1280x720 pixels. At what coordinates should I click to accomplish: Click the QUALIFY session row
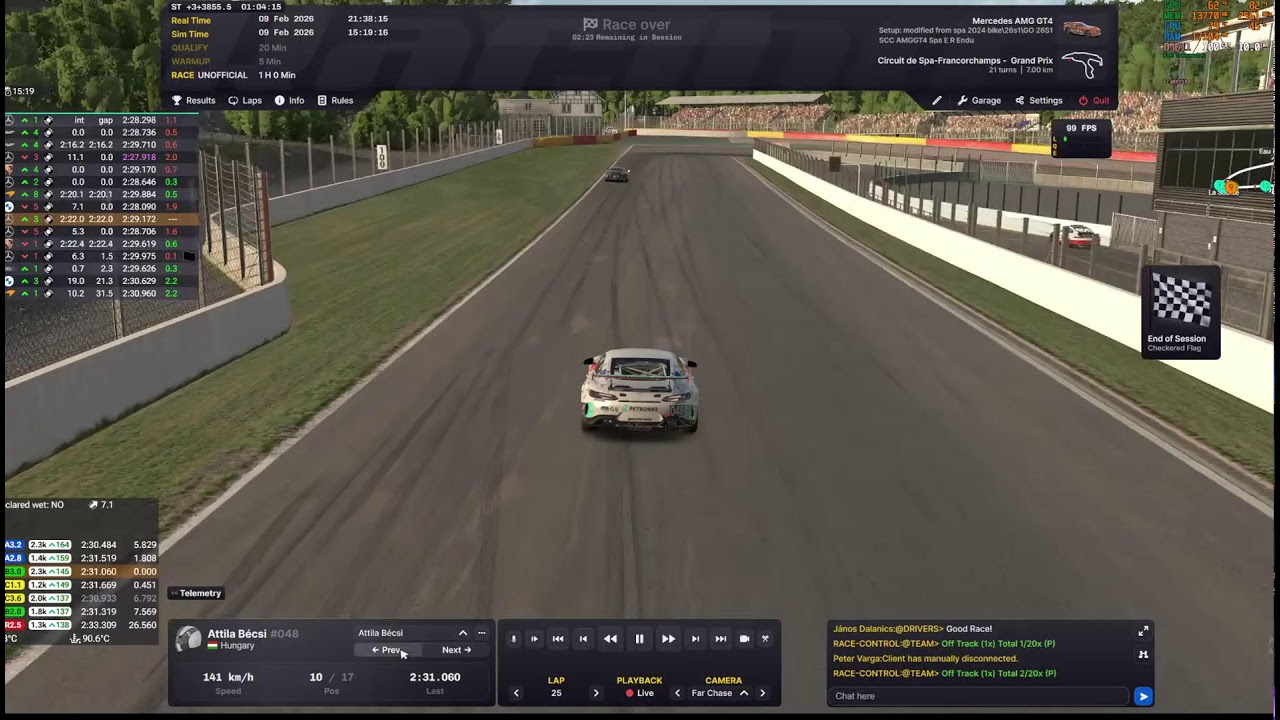coord(230,48)
